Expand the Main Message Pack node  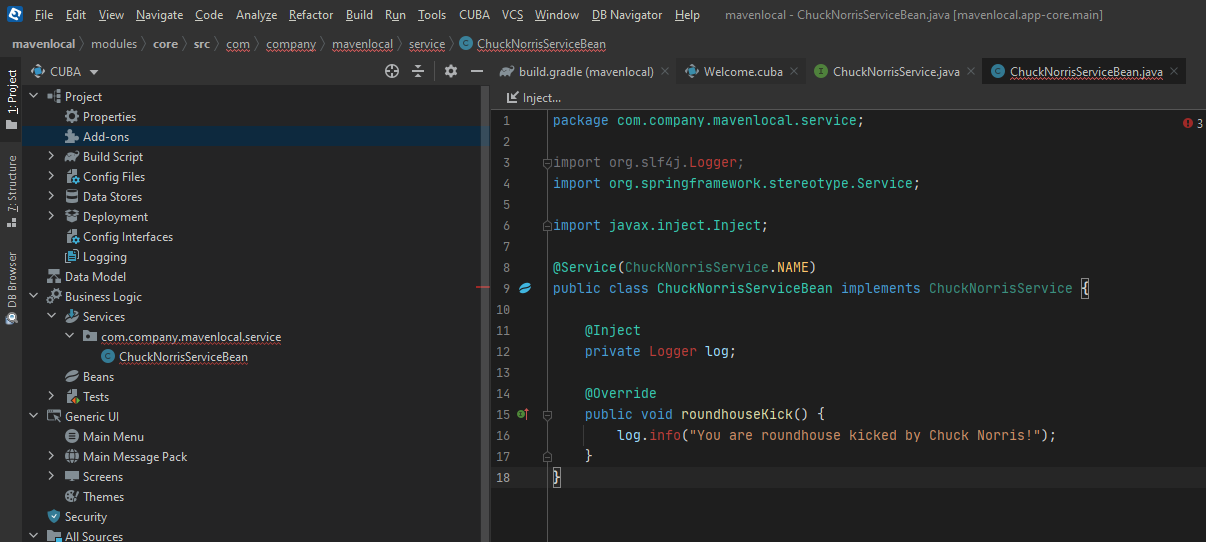point(52,457)
